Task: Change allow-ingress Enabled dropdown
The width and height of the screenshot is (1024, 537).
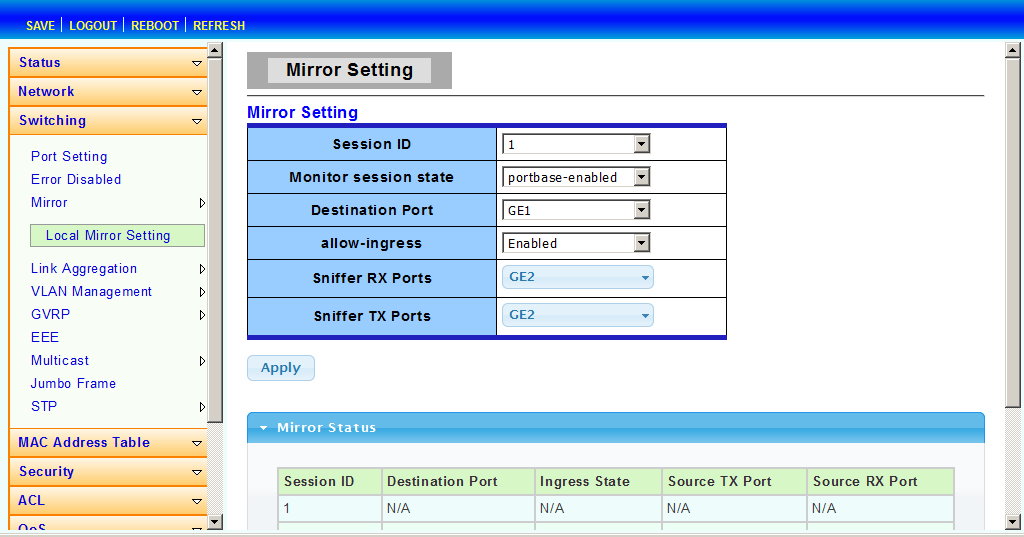Action: coord(576,243)
